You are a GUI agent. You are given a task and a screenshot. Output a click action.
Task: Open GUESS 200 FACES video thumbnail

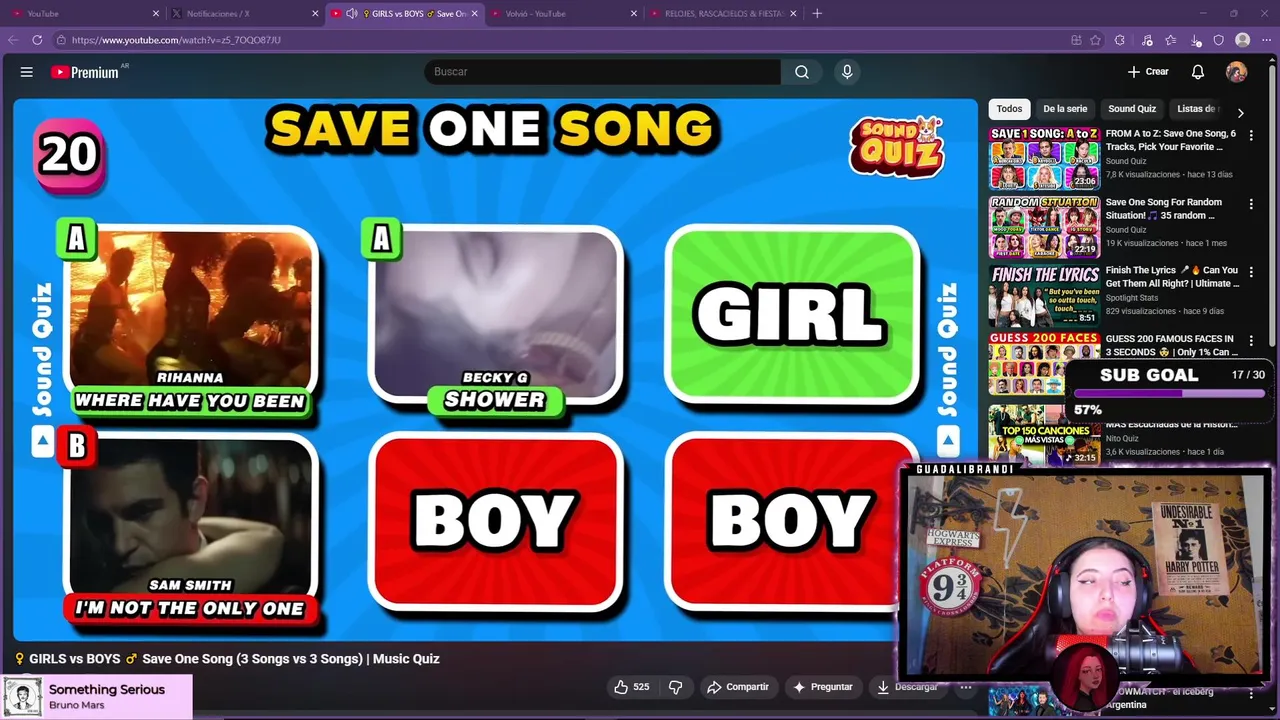[1044, 364]
